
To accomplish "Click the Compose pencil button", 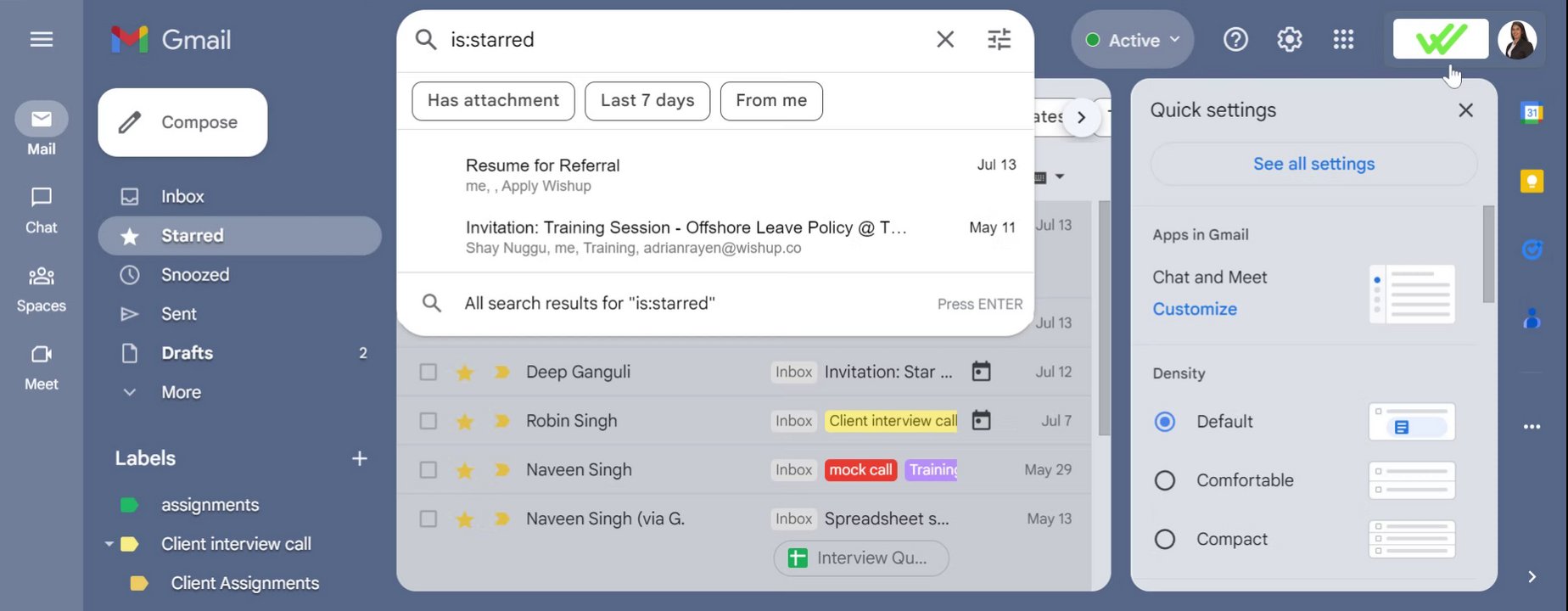I will point(182,122).
